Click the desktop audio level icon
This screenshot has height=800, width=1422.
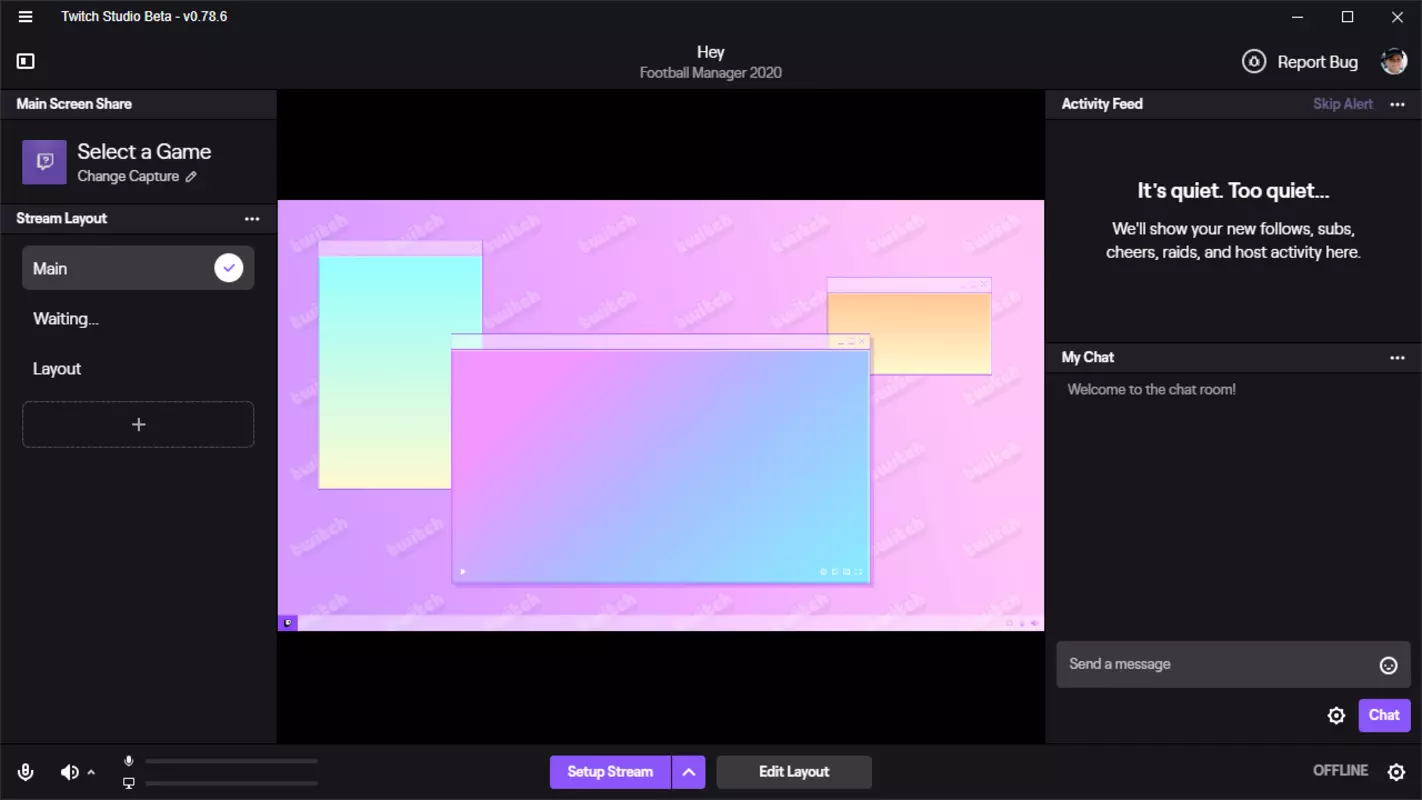(129, 783)
